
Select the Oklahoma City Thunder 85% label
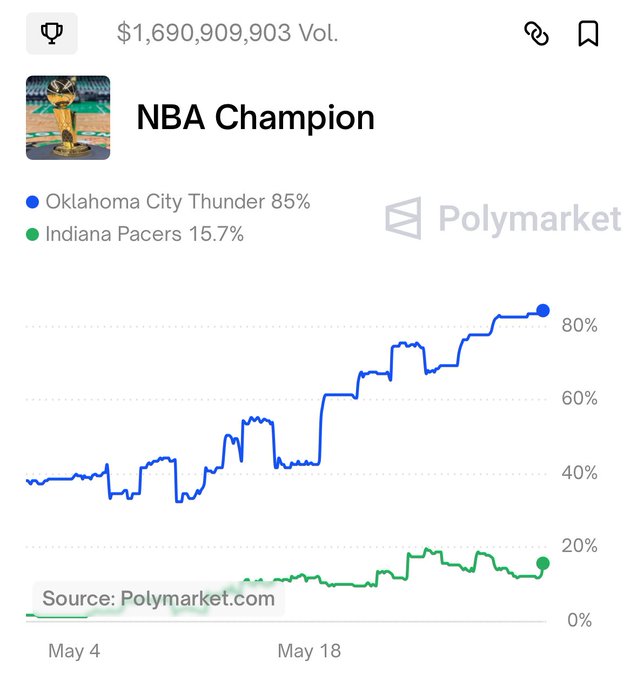click(178, 202)
